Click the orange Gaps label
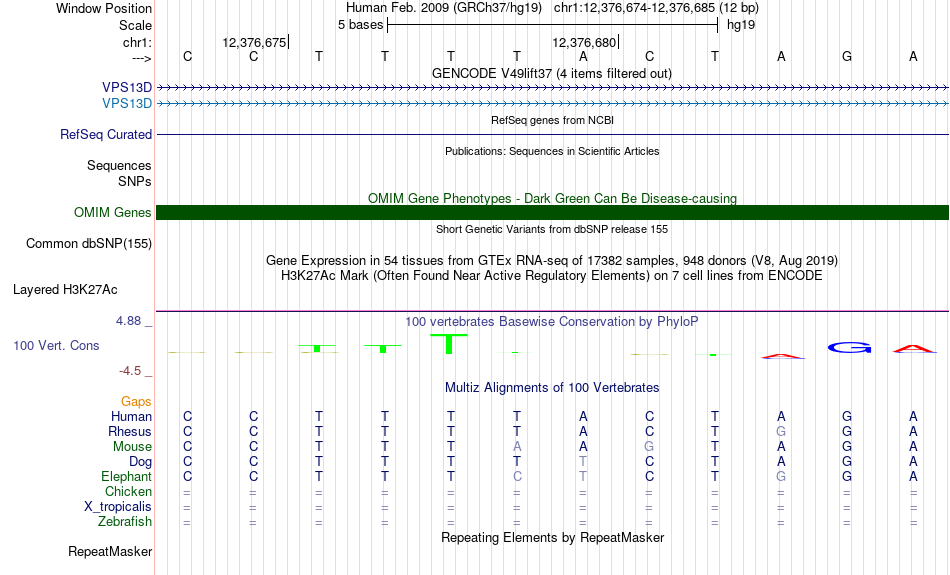Screen dimensions: 950x575 point(136,401)
